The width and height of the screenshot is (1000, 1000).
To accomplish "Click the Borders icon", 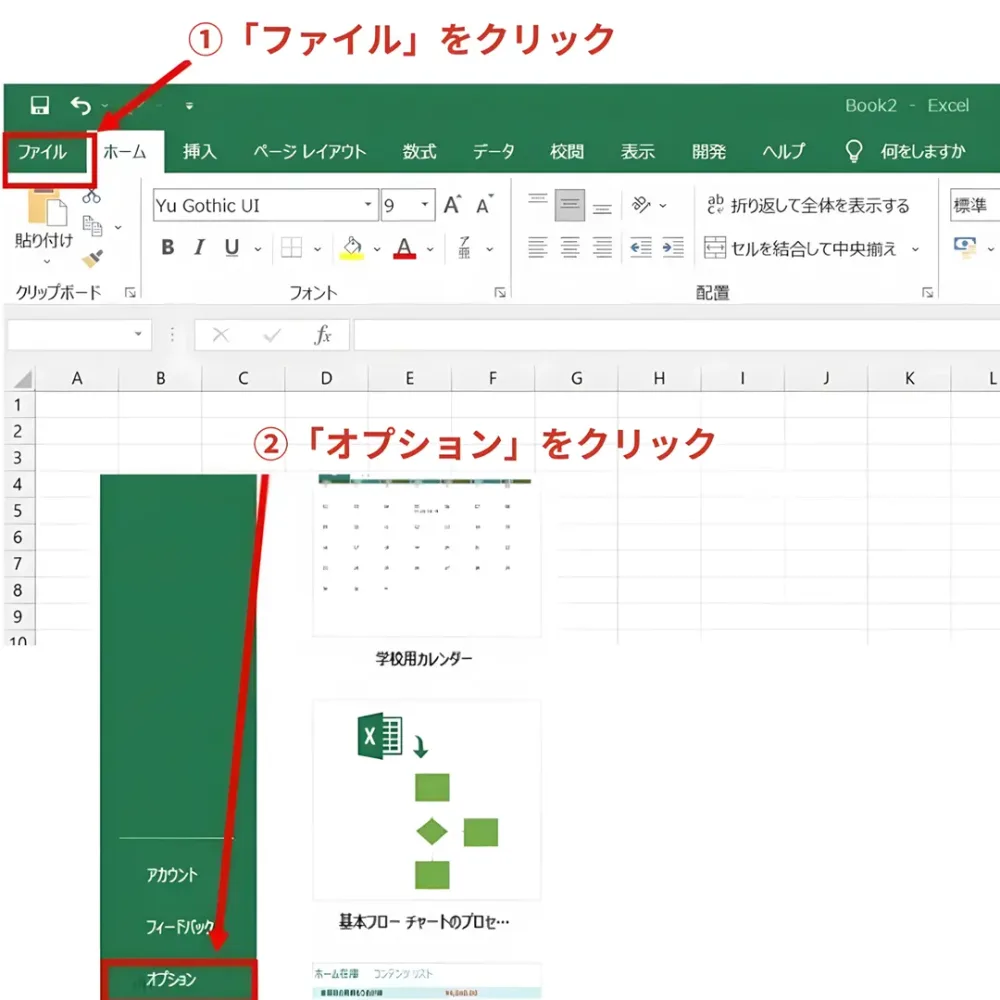I will (x=291, y=247).
